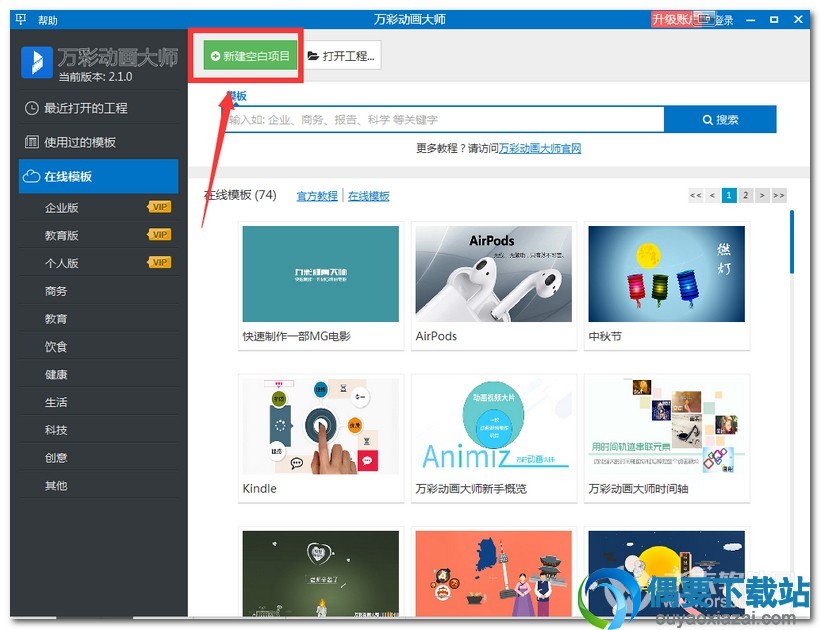Switch to the 在线模板 link tab
This screenshot has height=630, width=821.
click(x=369, y=196)
